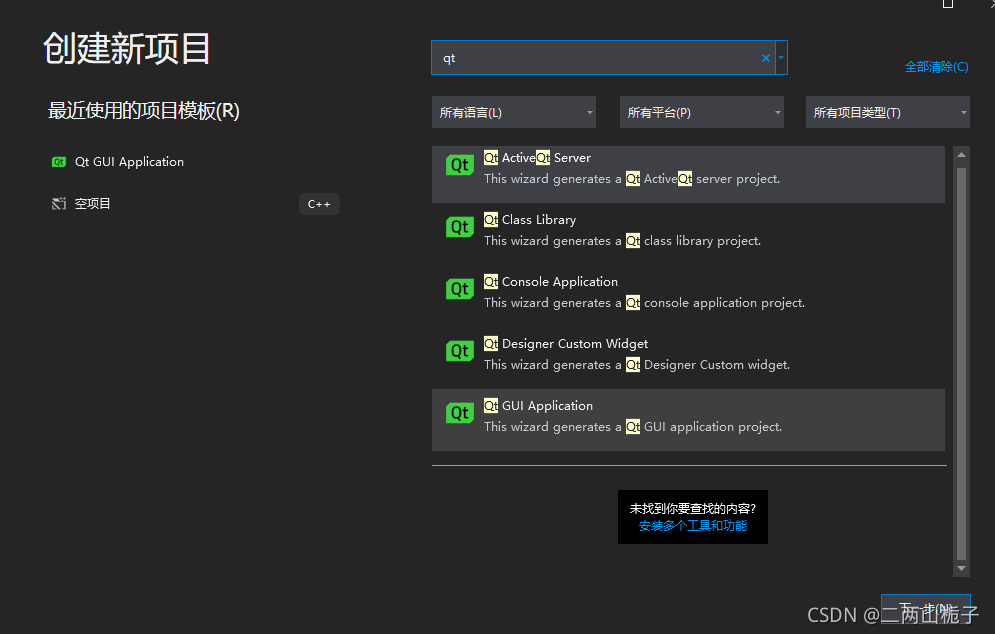Click the 最近使用的项目模板(R) heading

click(x=143, y=111)
